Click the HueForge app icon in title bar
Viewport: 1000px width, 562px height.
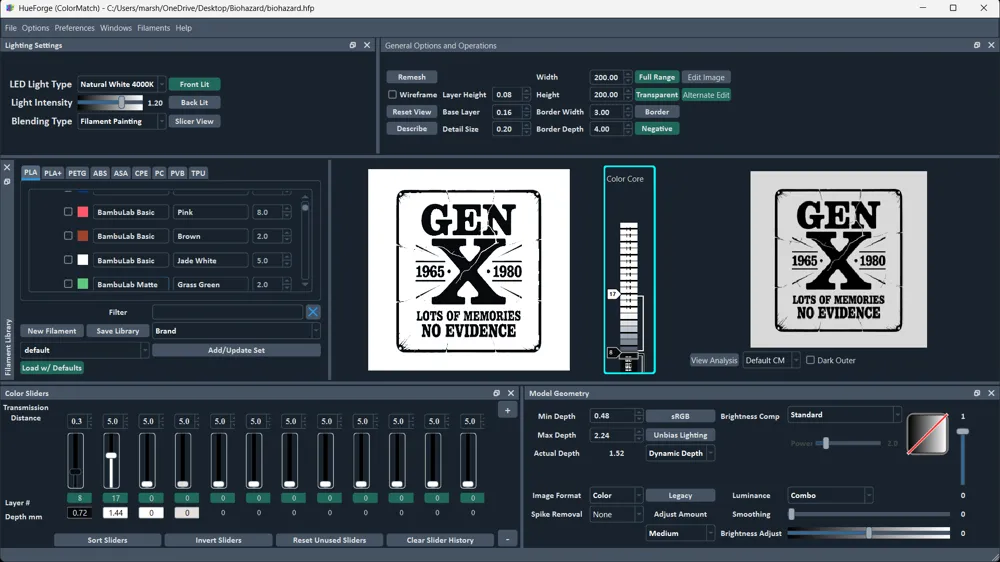point(10,8)
